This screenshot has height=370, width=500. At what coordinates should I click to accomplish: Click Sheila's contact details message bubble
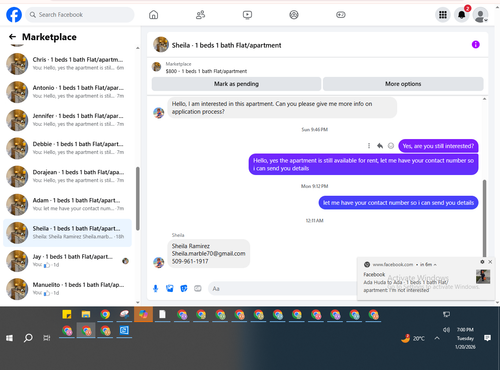pos(209,254)
